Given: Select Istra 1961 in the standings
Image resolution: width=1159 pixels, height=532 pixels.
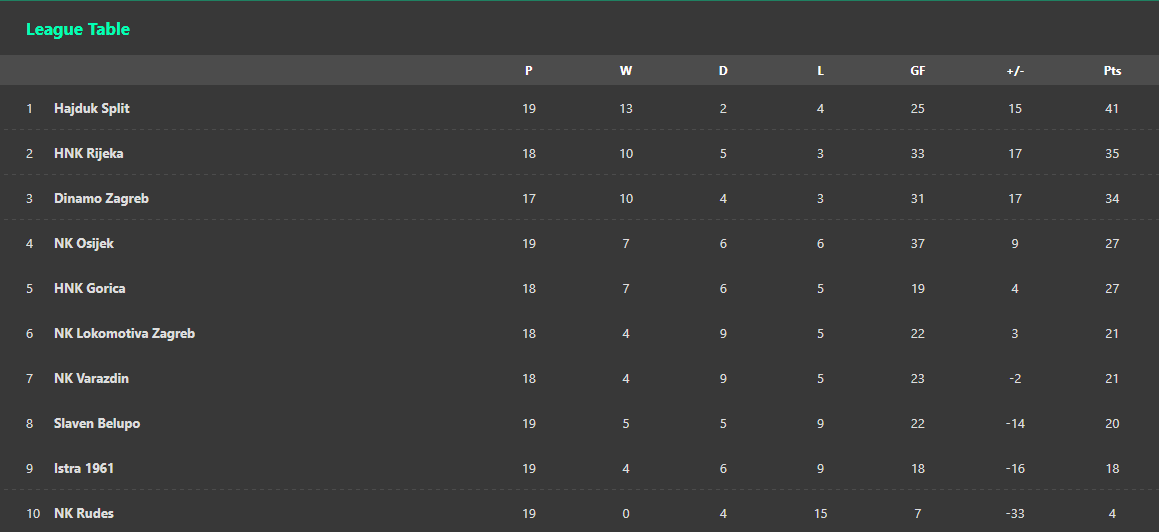Looking at the screenshot, I should click(84, 469).
